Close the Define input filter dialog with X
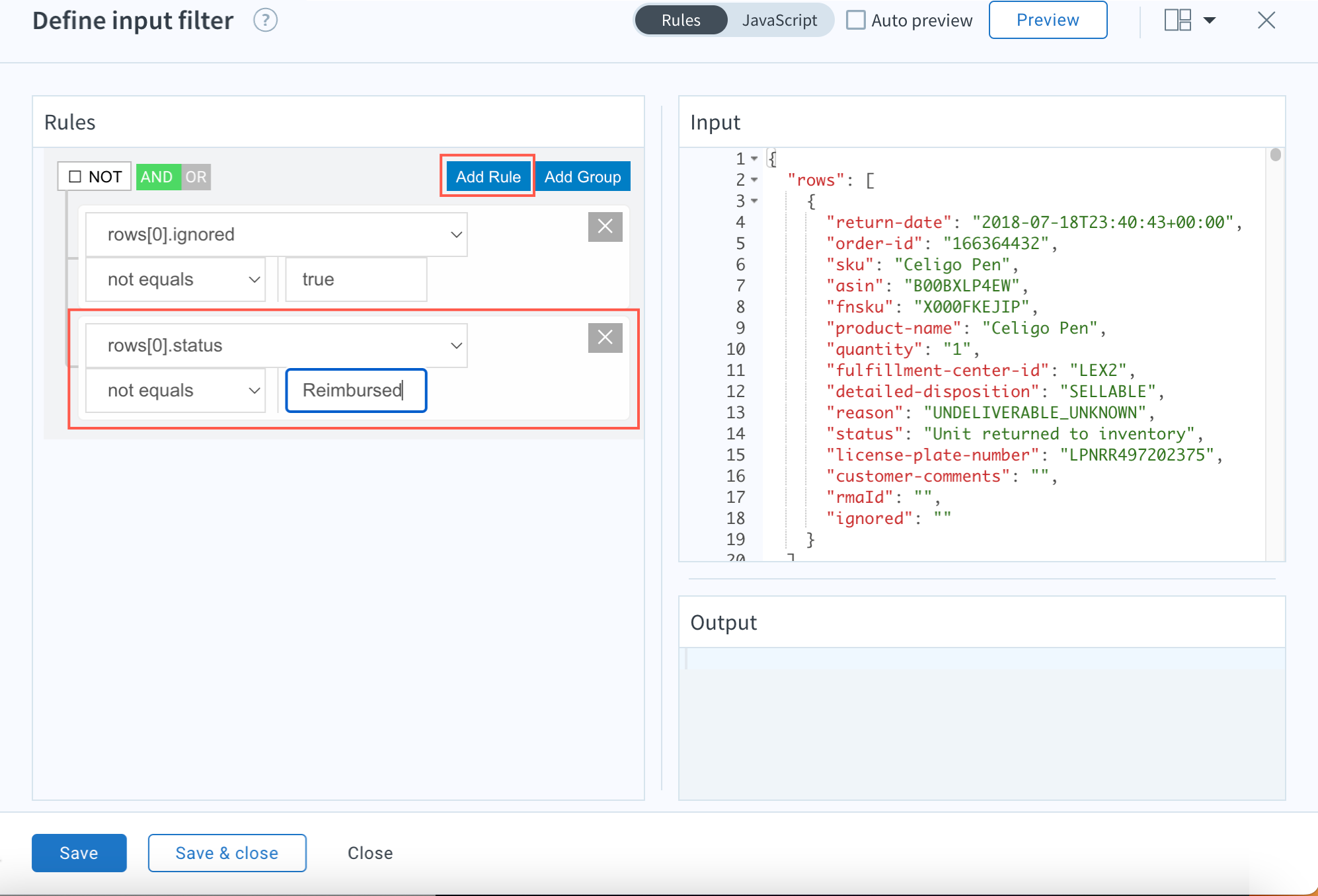The height and width of the screenshot is (896, 1318). tap(1266, 20)
